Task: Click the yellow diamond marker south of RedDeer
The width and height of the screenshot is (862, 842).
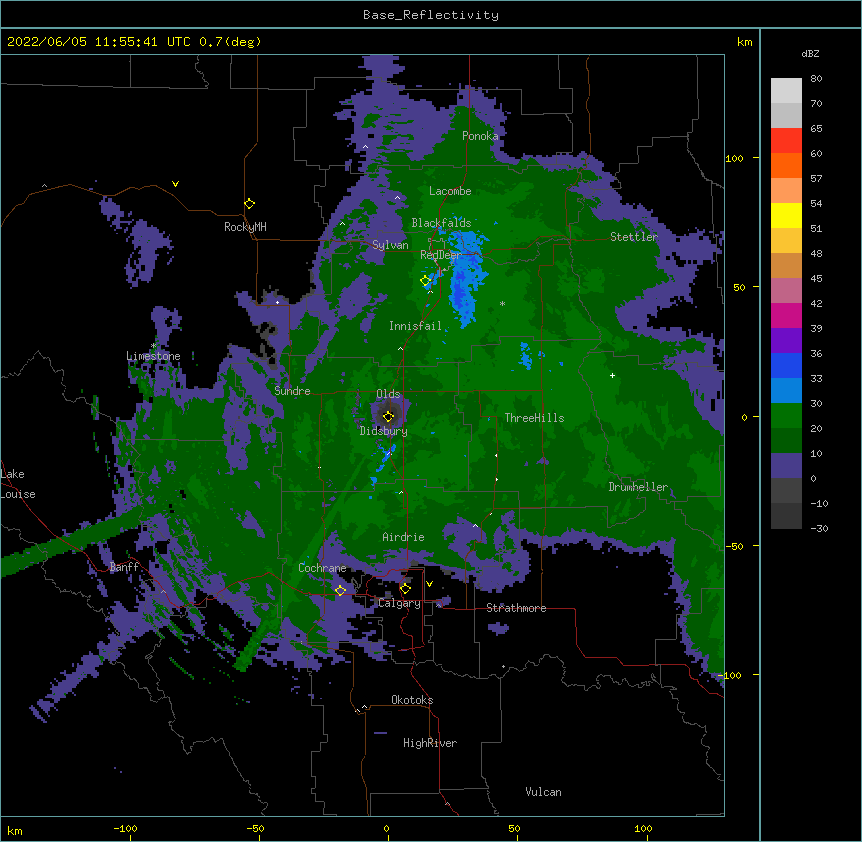Action: point(425,281)
